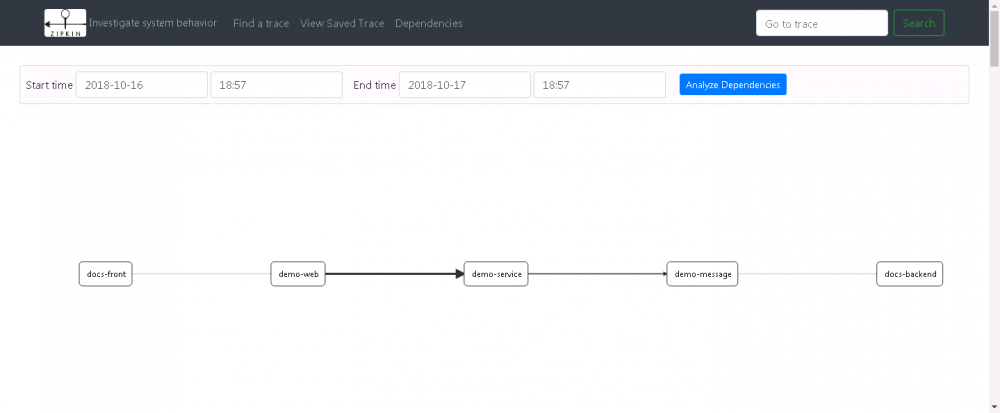Open the View Saved Trace page
Viewport: 1000px width, 413px height.
(x=342, y=23)
